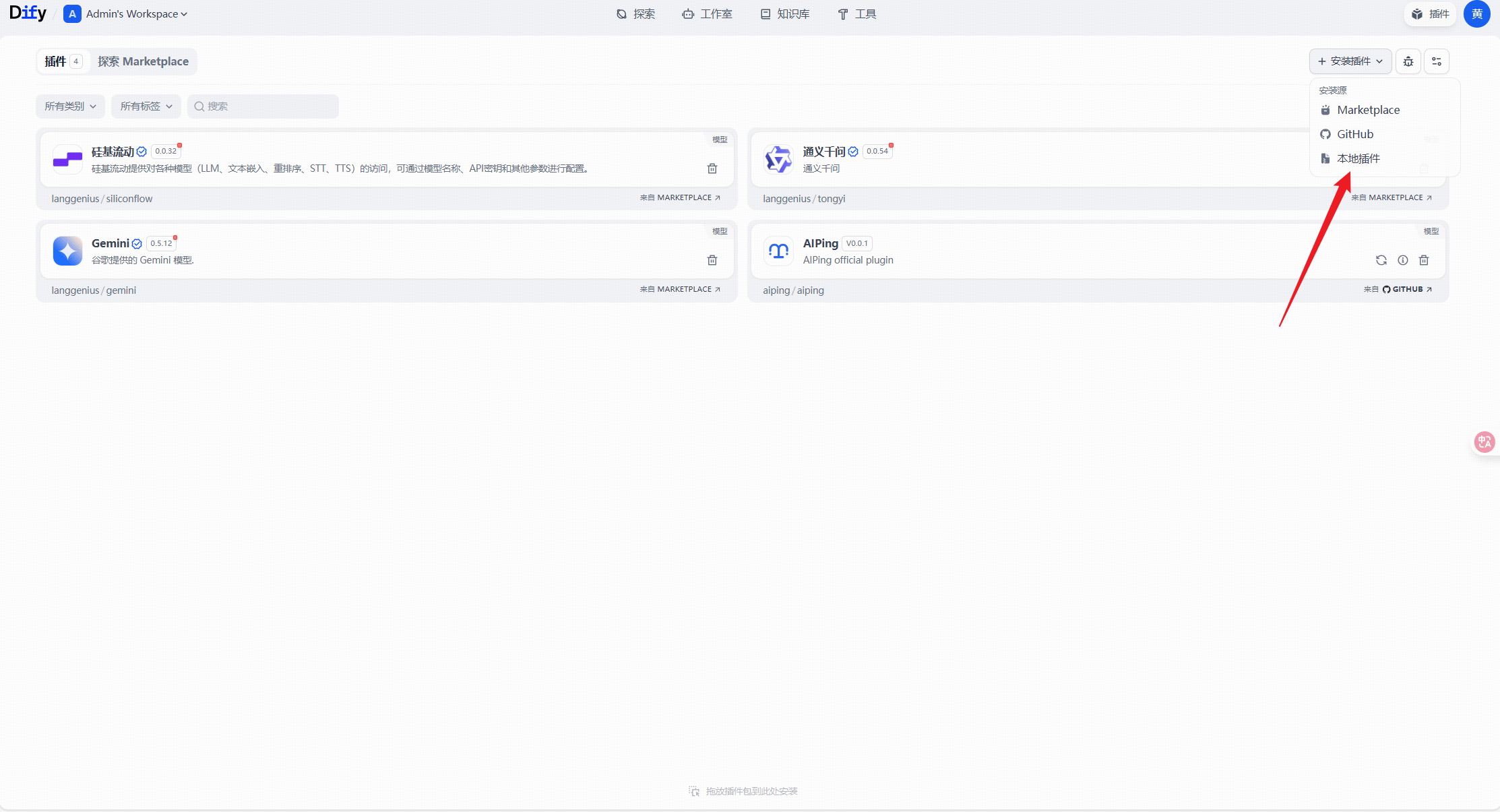Switch to 探索 Marketplace tab

point(143,61)
